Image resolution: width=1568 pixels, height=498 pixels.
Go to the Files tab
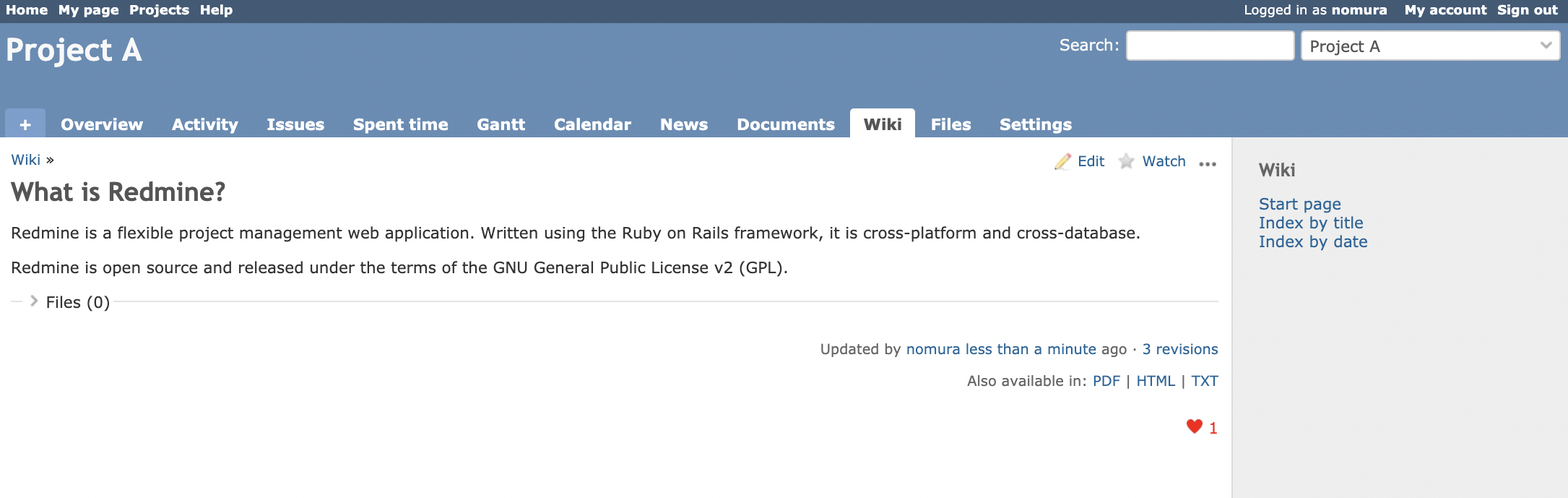tap(951, 124)
